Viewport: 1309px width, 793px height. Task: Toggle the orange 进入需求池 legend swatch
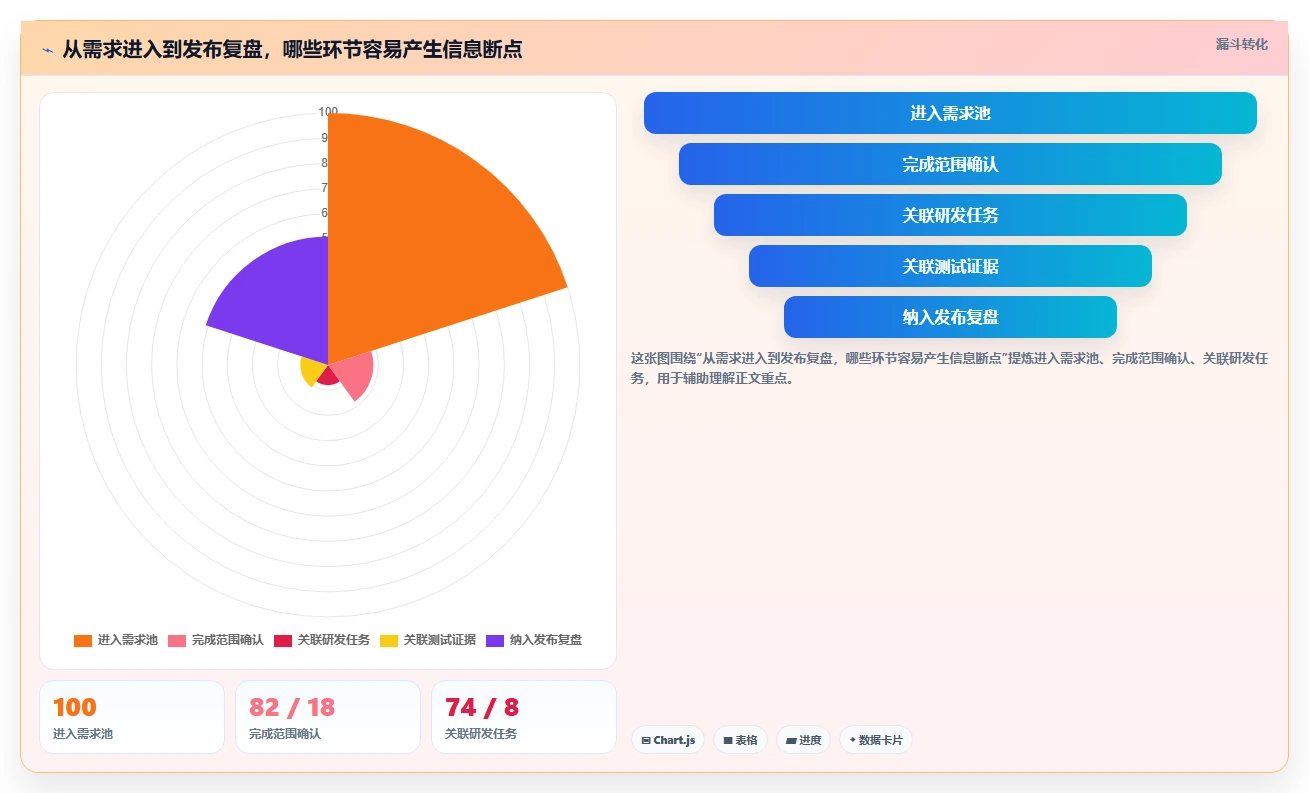83,640
